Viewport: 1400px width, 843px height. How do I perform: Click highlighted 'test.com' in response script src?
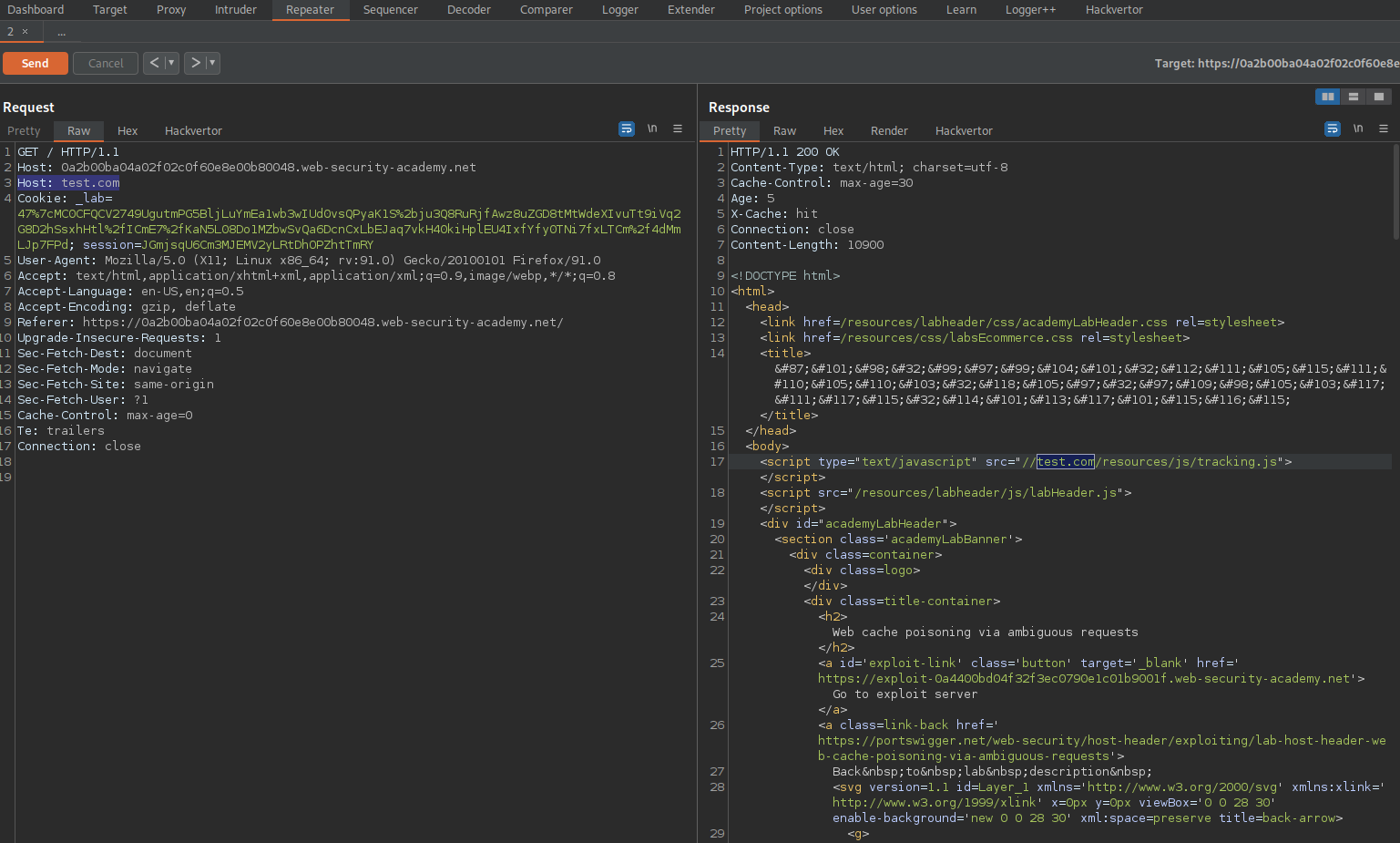(1066, 462)
